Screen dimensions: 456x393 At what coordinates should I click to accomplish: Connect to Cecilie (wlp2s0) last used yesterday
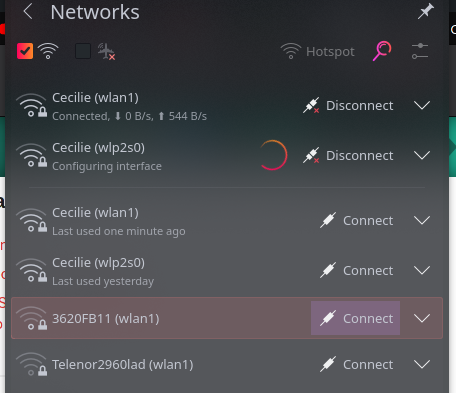[x=356, y=270]
